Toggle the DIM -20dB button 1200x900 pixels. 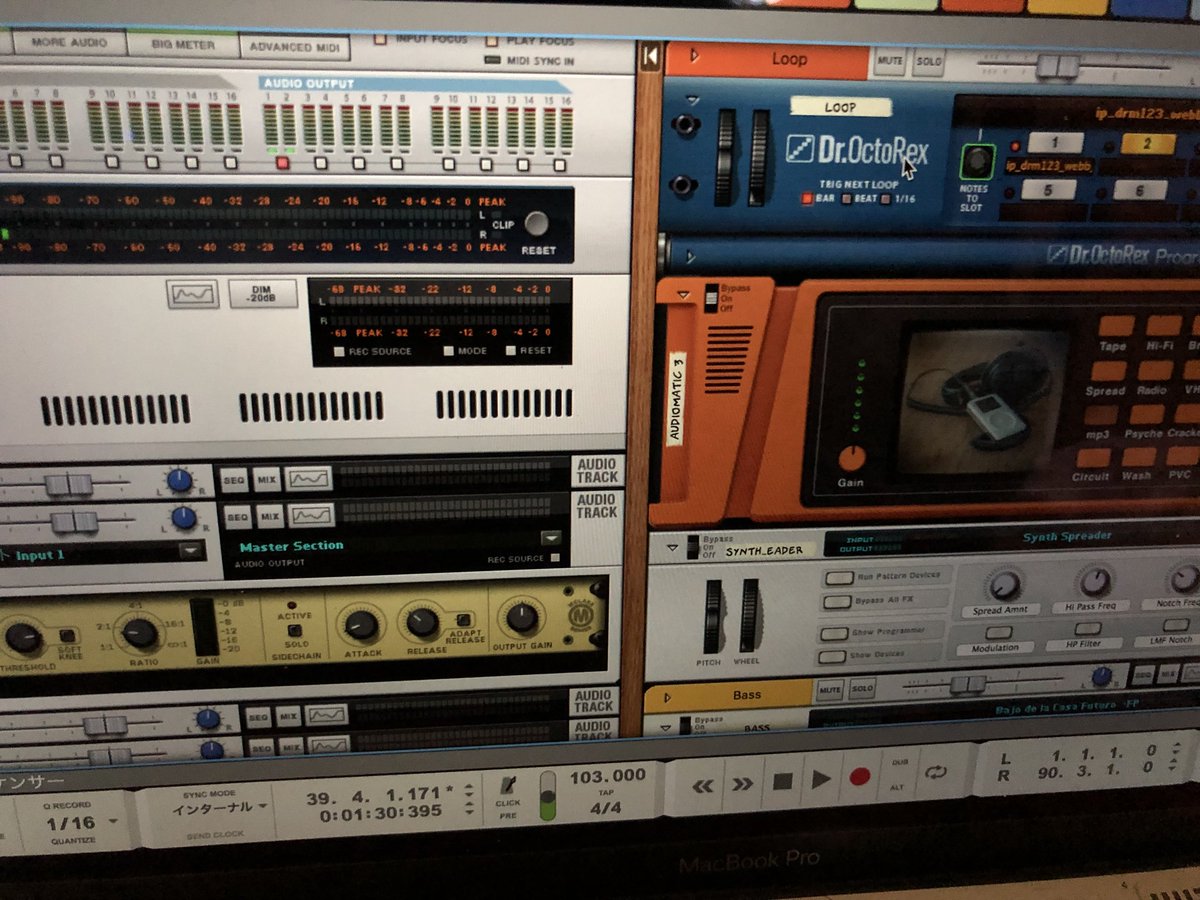click(263, 294)
